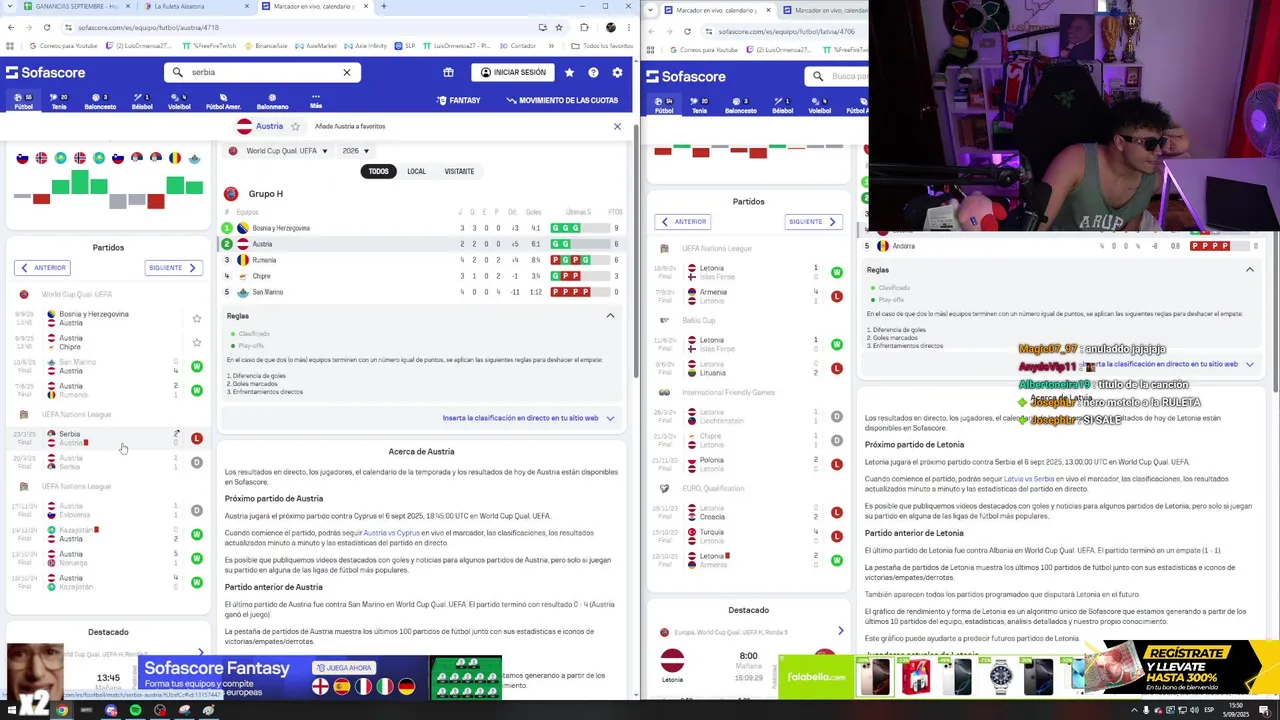Click the search field containing serbia
The width and height of the screenshot is (1280, 720).
click(x=262, y=72)
